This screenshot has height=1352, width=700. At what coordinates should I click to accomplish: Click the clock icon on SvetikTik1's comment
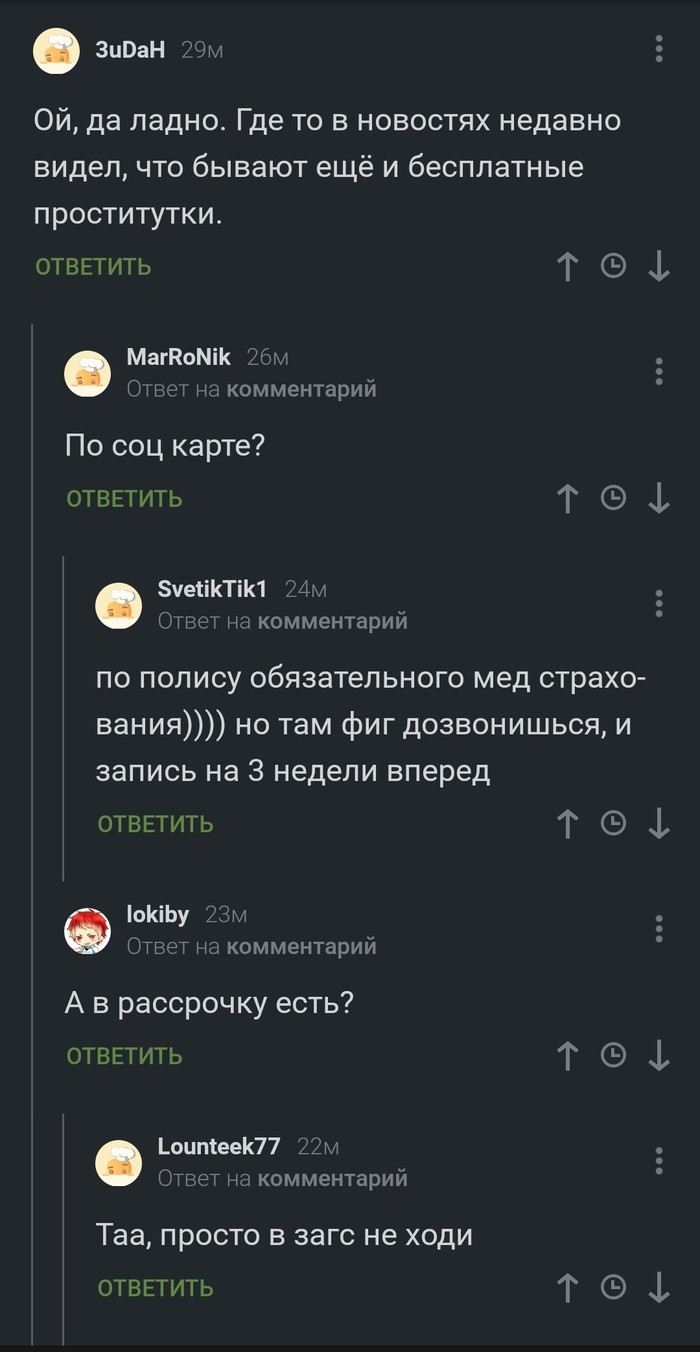coord(614,824)
